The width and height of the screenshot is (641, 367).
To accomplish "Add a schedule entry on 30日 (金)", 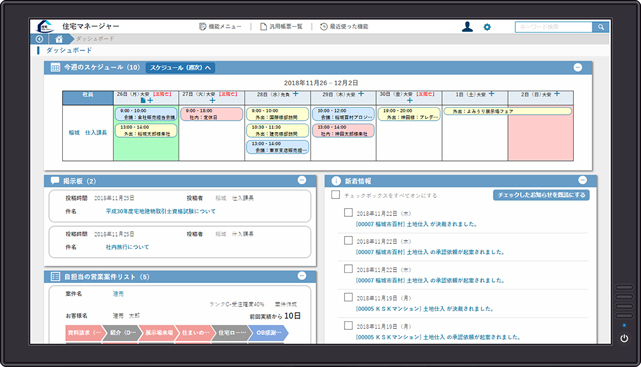I will [410, 100].
